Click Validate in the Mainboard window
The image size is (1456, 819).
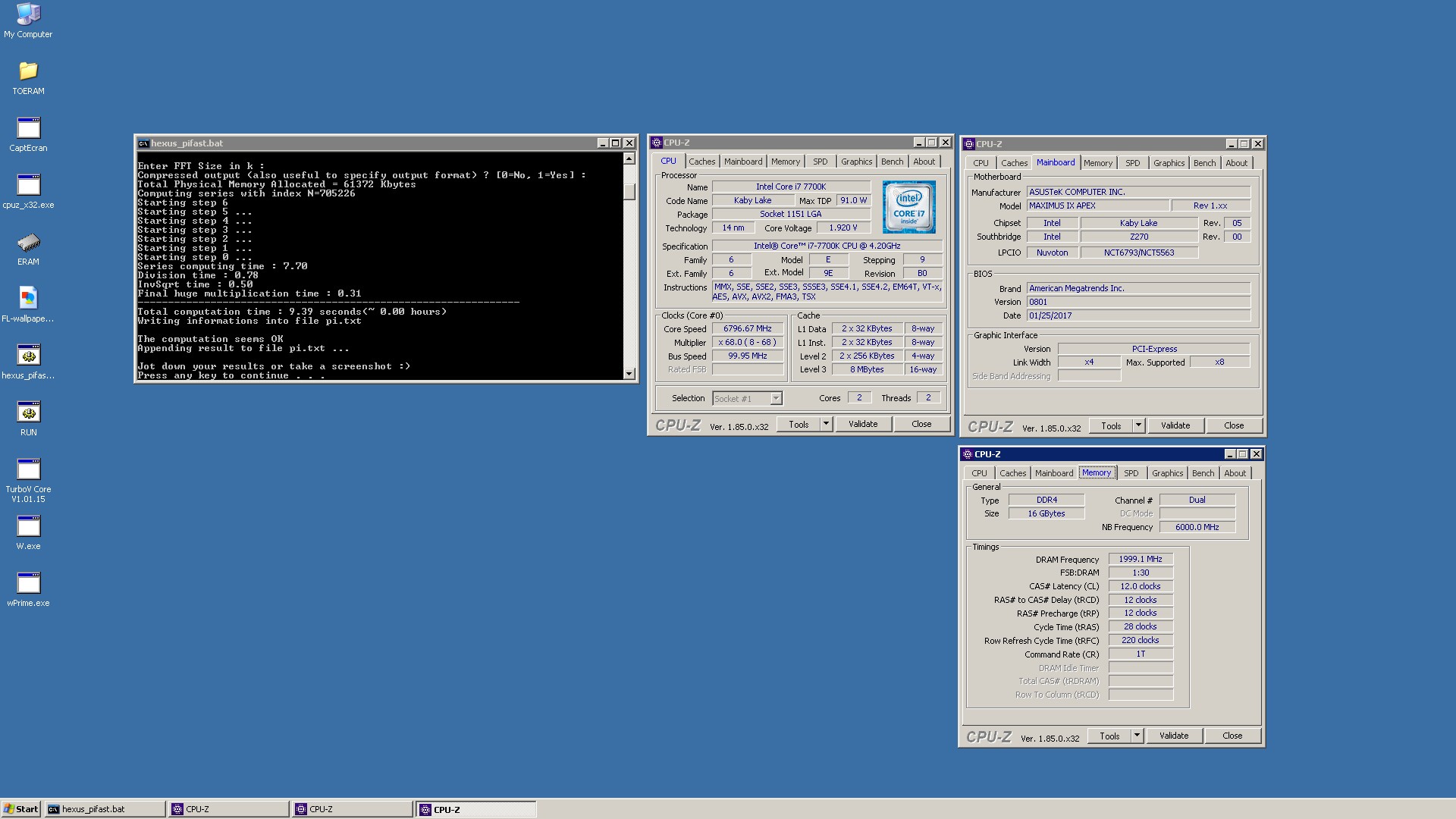tap(1175, 425)
